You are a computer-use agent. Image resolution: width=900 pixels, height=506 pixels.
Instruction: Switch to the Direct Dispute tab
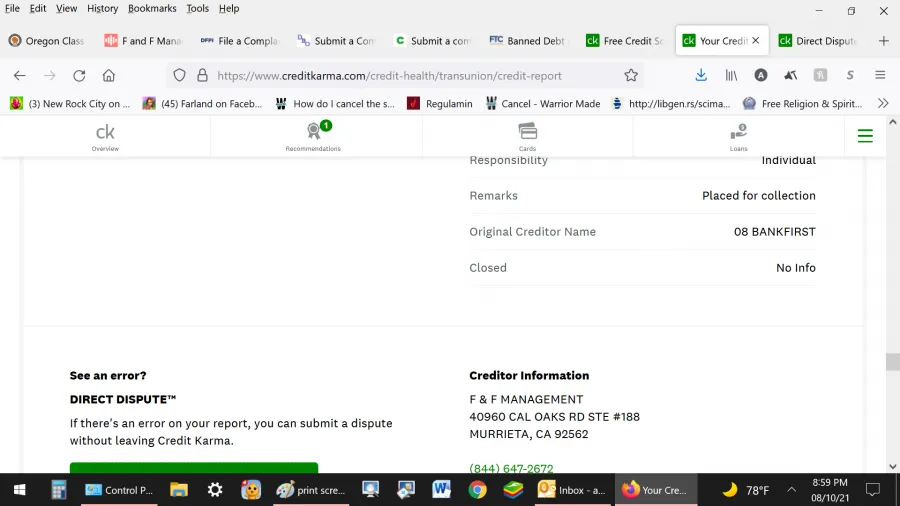(817, 41)
